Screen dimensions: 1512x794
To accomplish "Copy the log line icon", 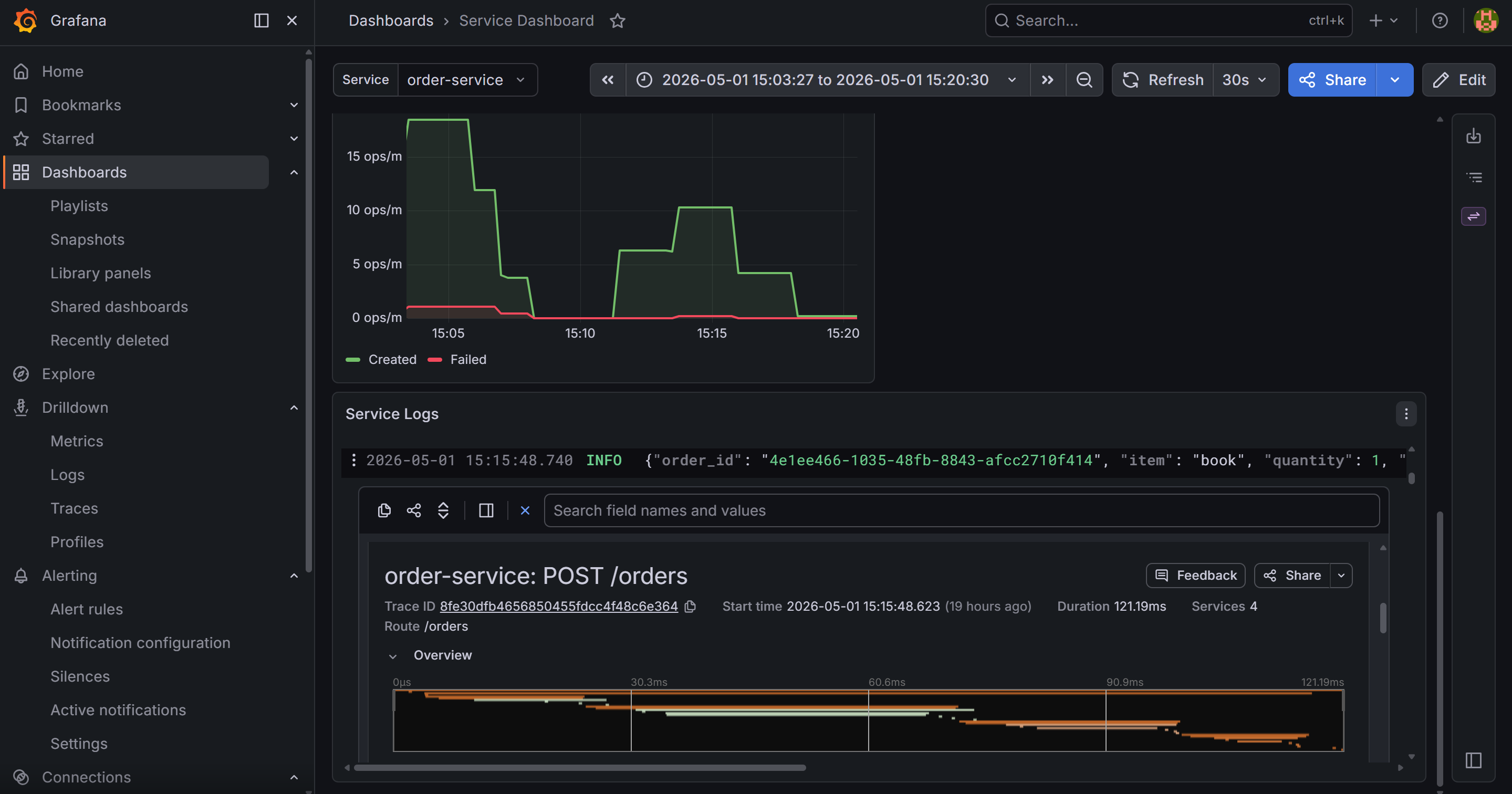I will pyautogui.click(x=384, y=510).
